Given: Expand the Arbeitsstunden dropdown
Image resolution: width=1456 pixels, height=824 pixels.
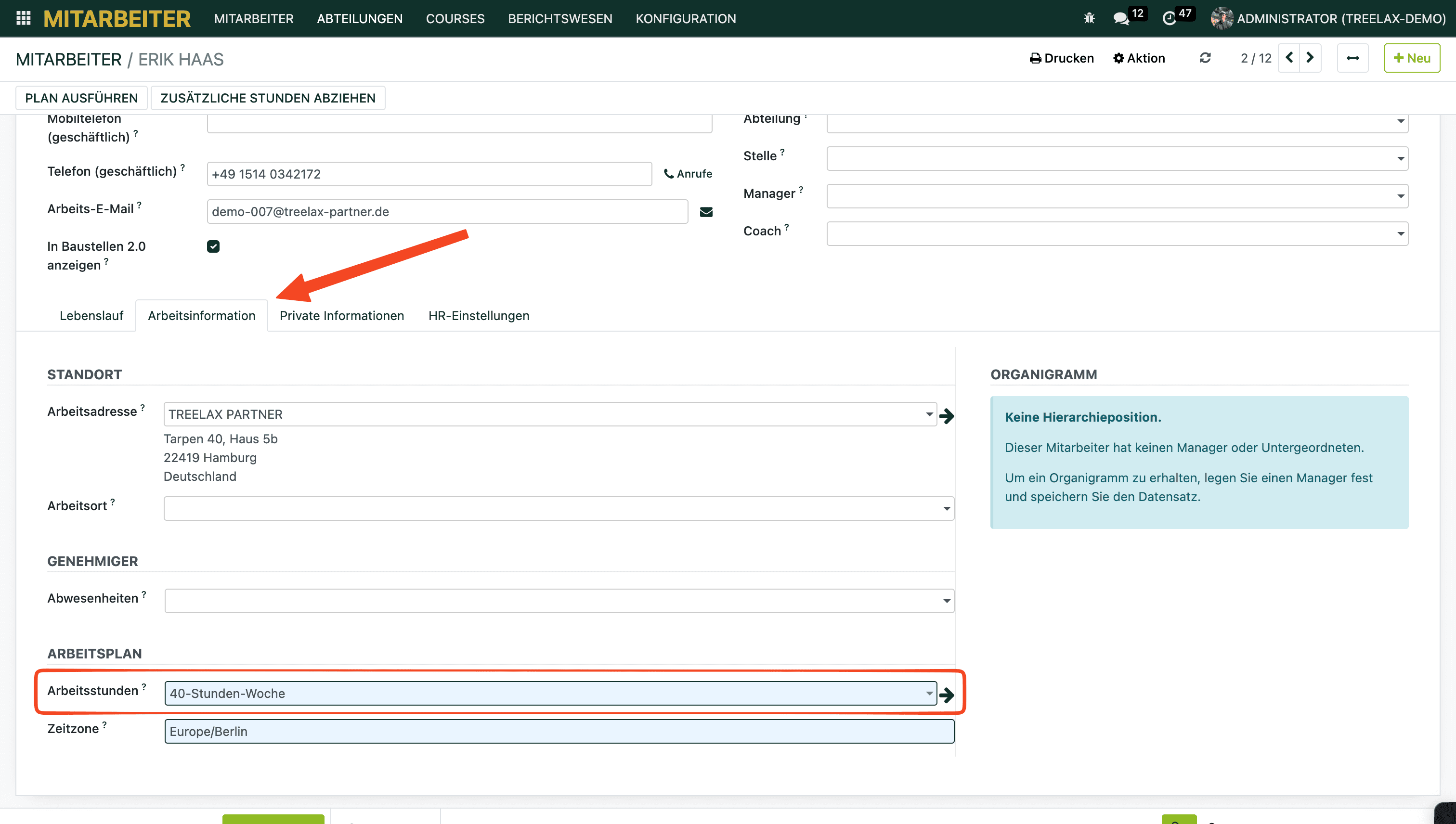Looking at the screenshot, I should (929, 693).
